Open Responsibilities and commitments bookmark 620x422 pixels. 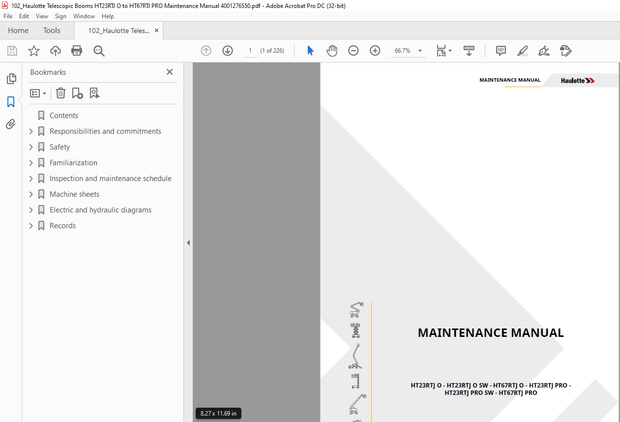105,131
